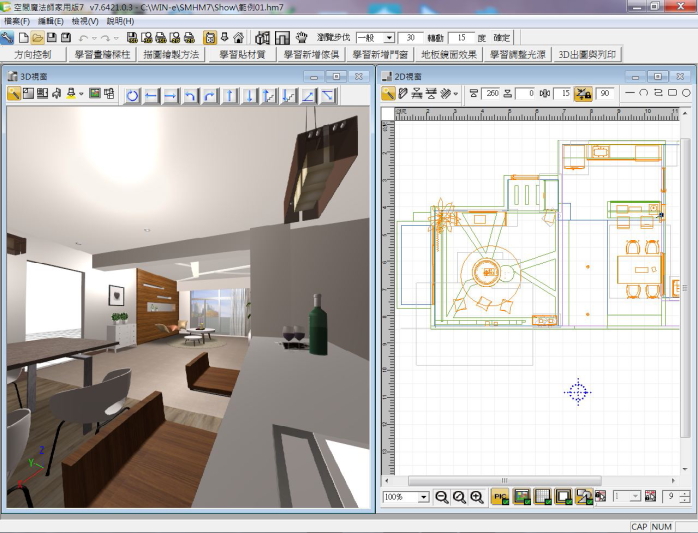Open the 100% zoom level dropdown
The width and height of the screenshot is (698, 533).
423,496
